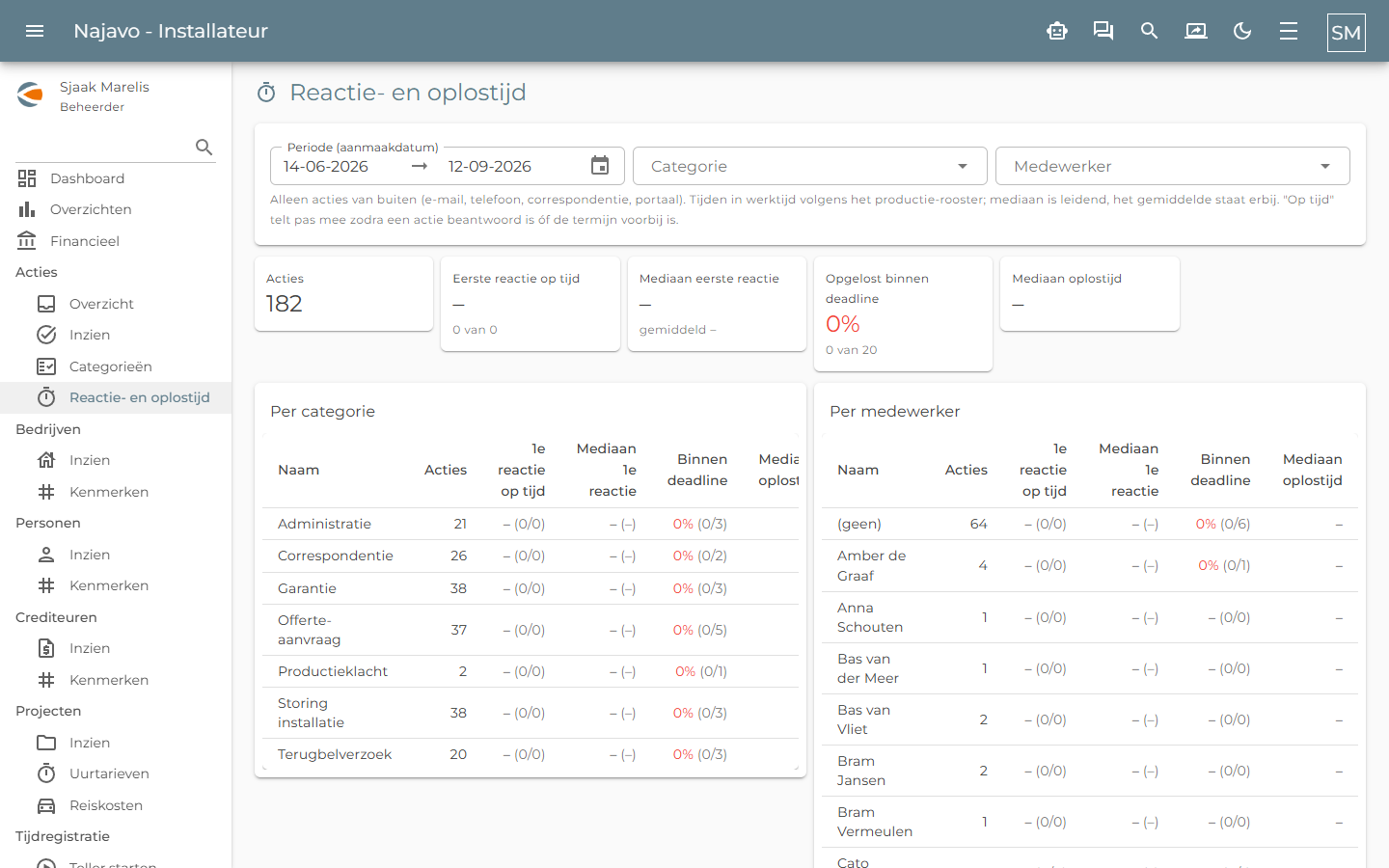
Task: Open Overzichten in the sidebar
Action: tap(116, 209)
